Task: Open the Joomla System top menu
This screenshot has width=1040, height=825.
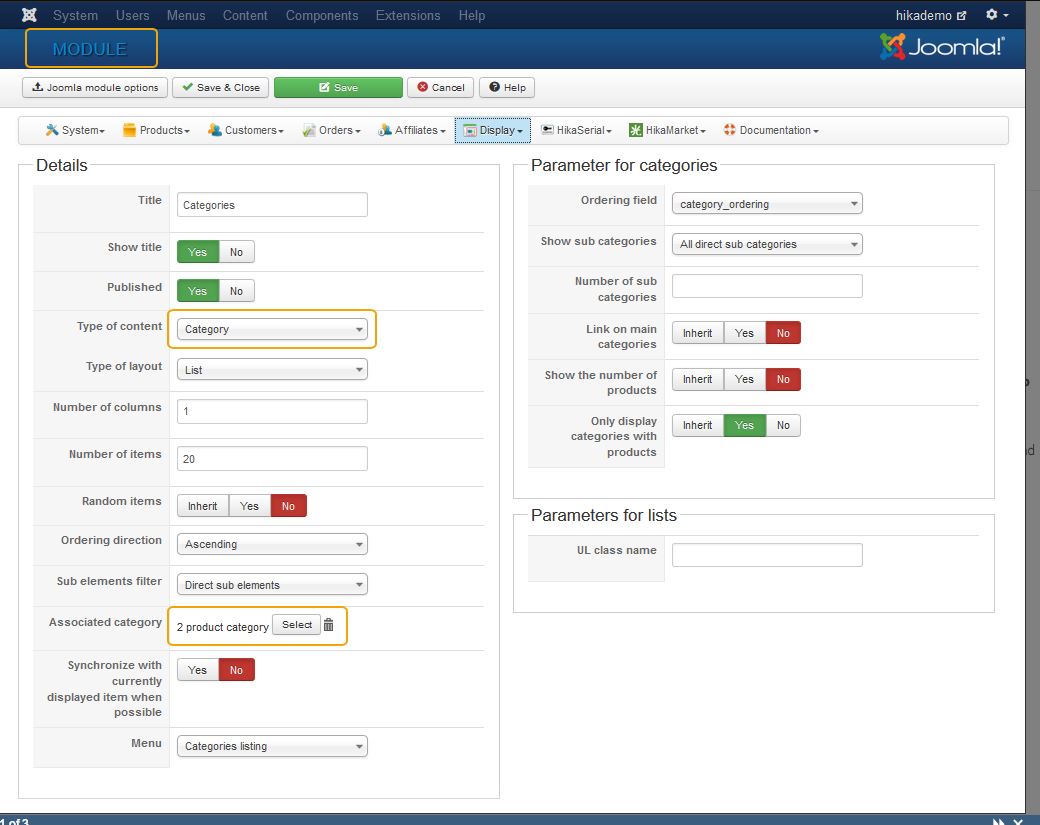Action: click(75, 15)
